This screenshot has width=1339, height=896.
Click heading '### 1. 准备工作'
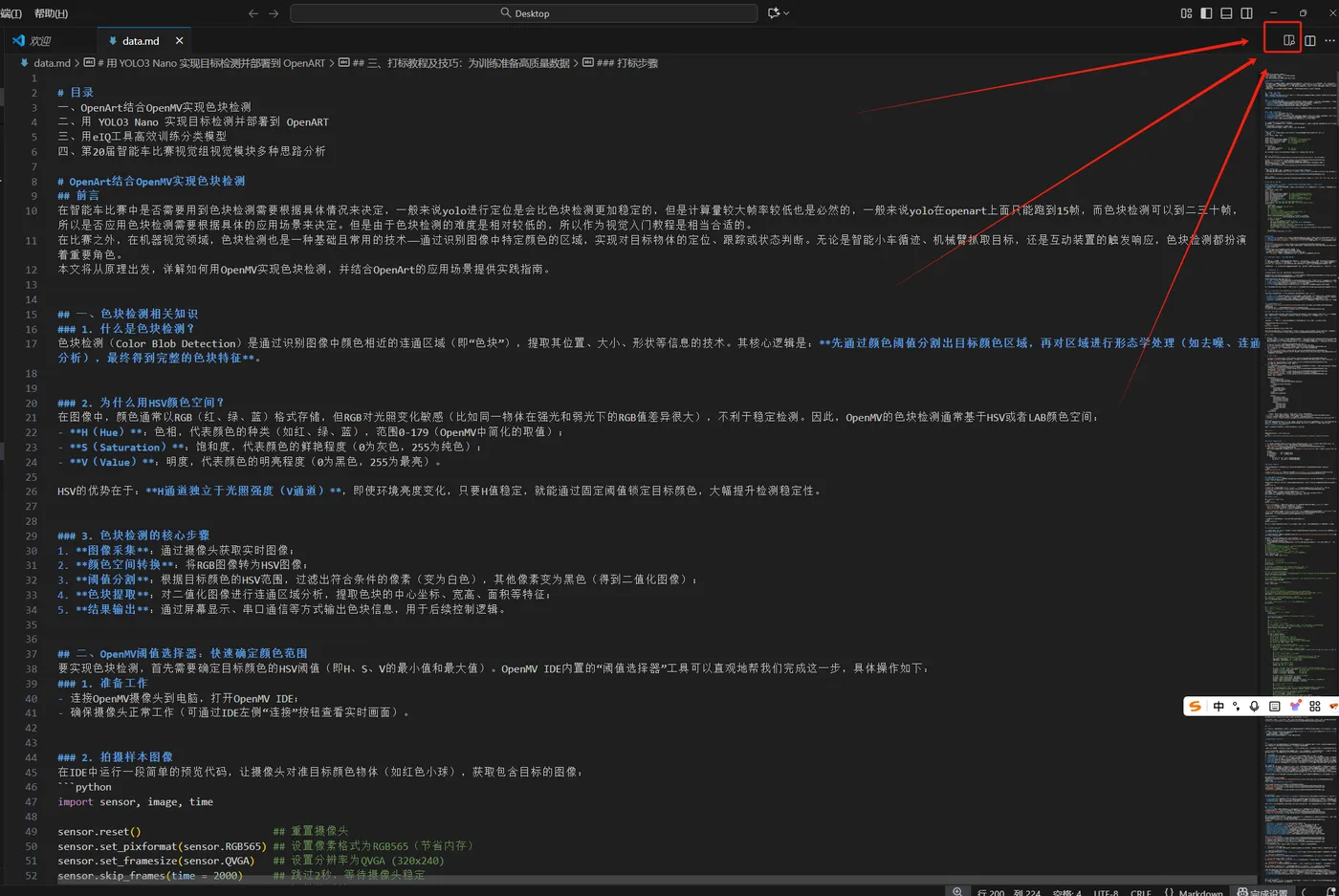102,683
